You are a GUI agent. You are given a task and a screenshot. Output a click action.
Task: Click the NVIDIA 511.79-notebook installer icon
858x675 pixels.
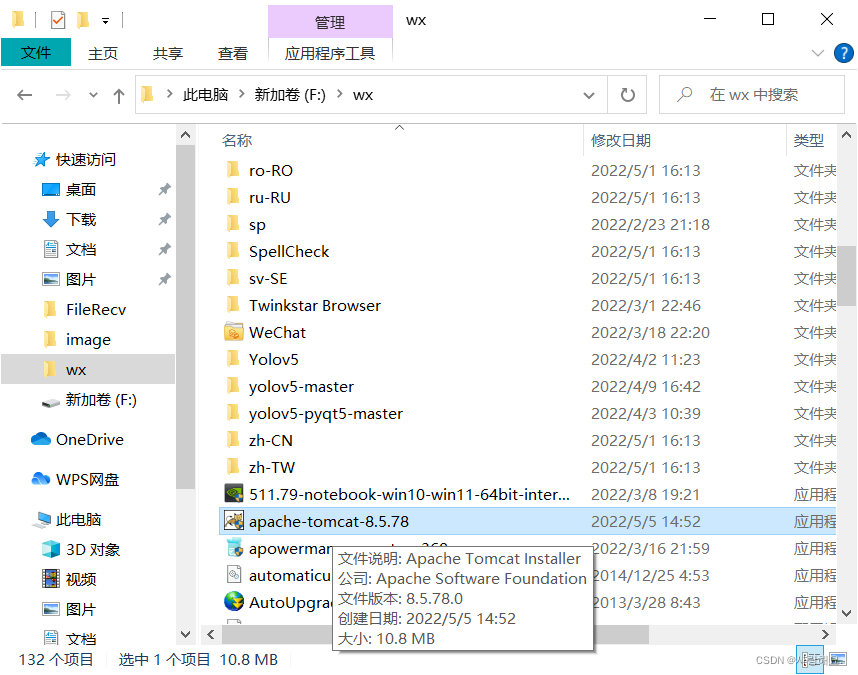click(234, 494)
